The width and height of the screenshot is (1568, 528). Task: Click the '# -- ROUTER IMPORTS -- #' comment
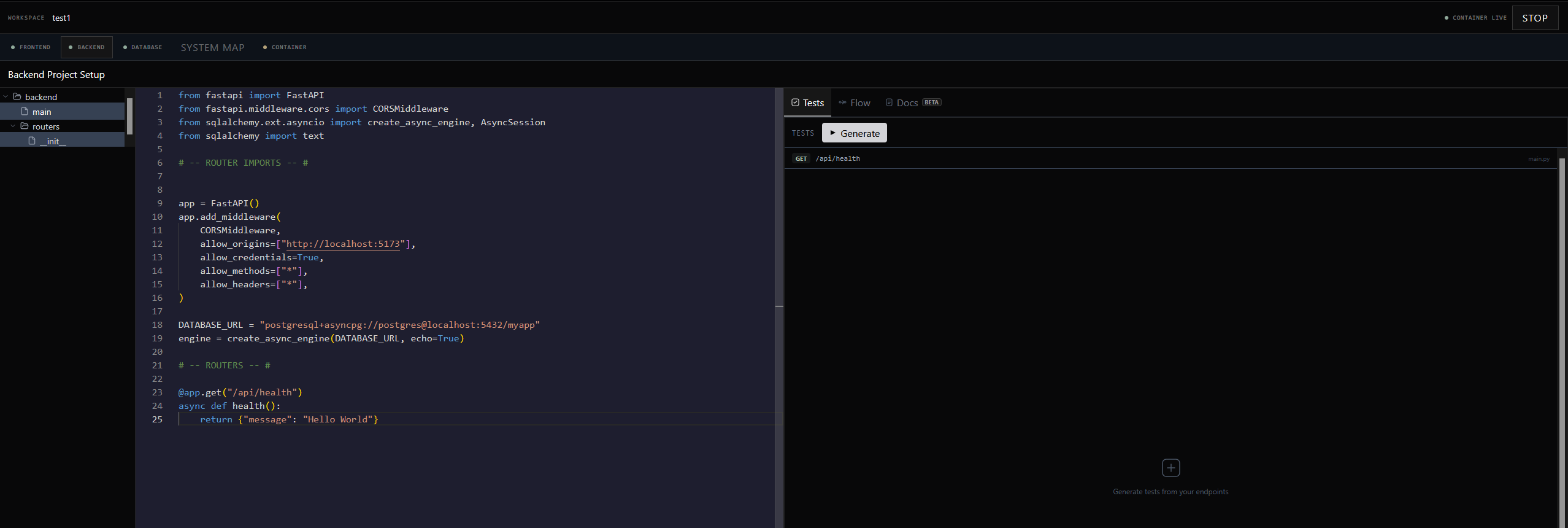coord(243,163)
